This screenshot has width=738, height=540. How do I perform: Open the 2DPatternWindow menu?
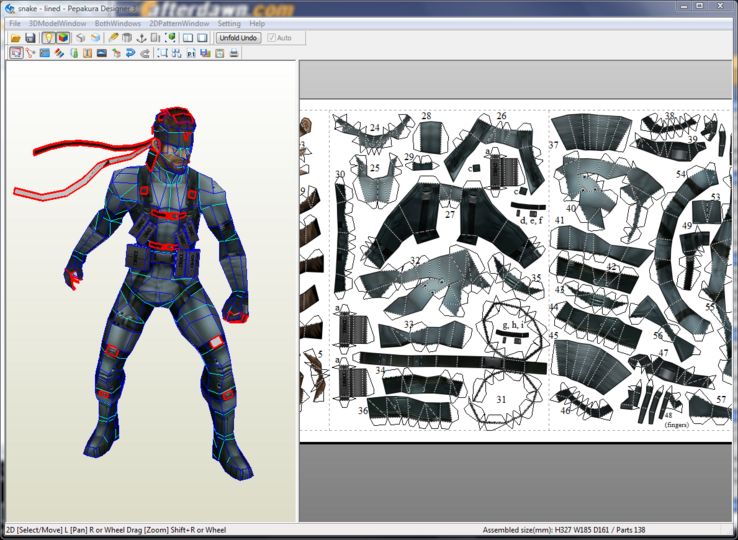click(179, 23)
